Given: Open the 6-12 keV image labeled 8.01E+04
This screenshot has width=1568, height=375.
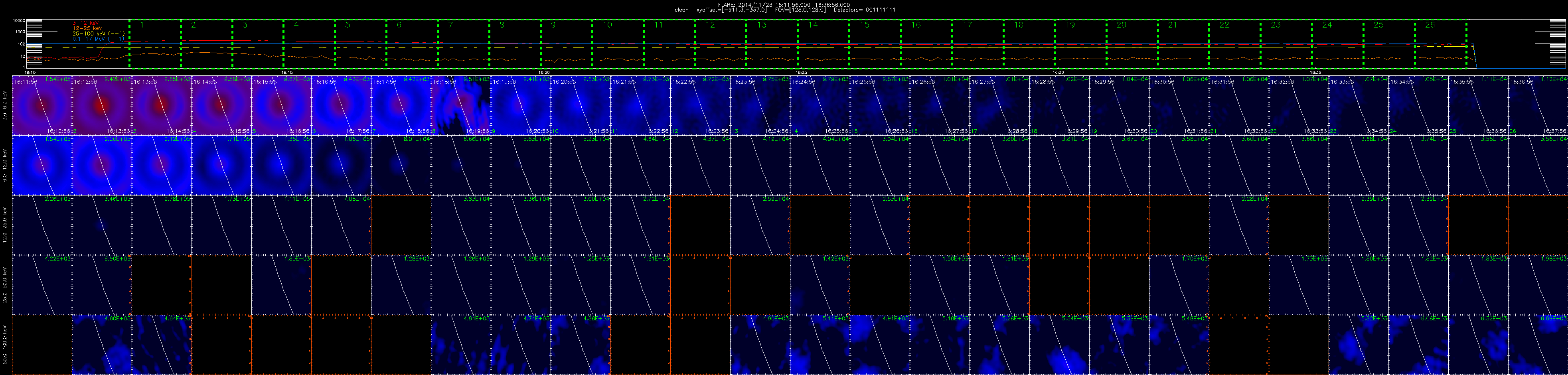Looking at the screenshot, I should 401,165.
